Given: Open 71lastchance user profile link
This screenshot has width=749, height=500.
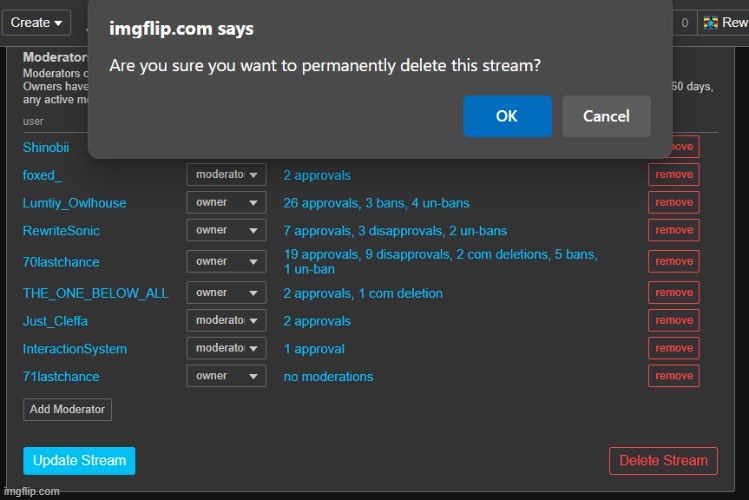Looking at the screenshot, I should point(61,376).
